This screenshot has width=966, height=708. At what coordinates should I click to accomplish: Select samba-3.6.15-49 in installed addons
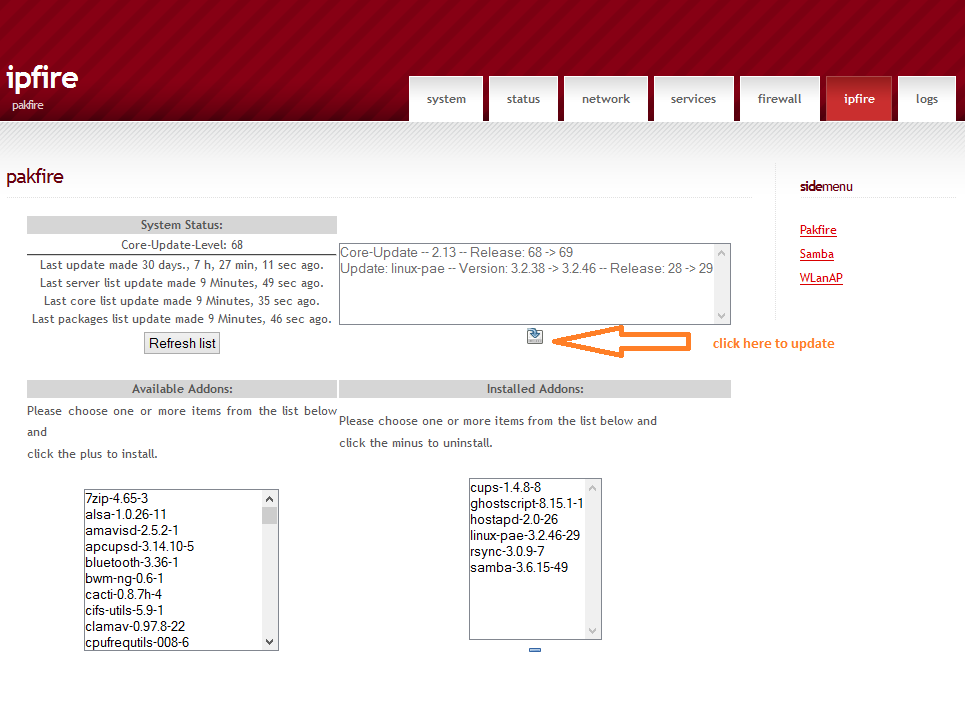coord(527,568)
